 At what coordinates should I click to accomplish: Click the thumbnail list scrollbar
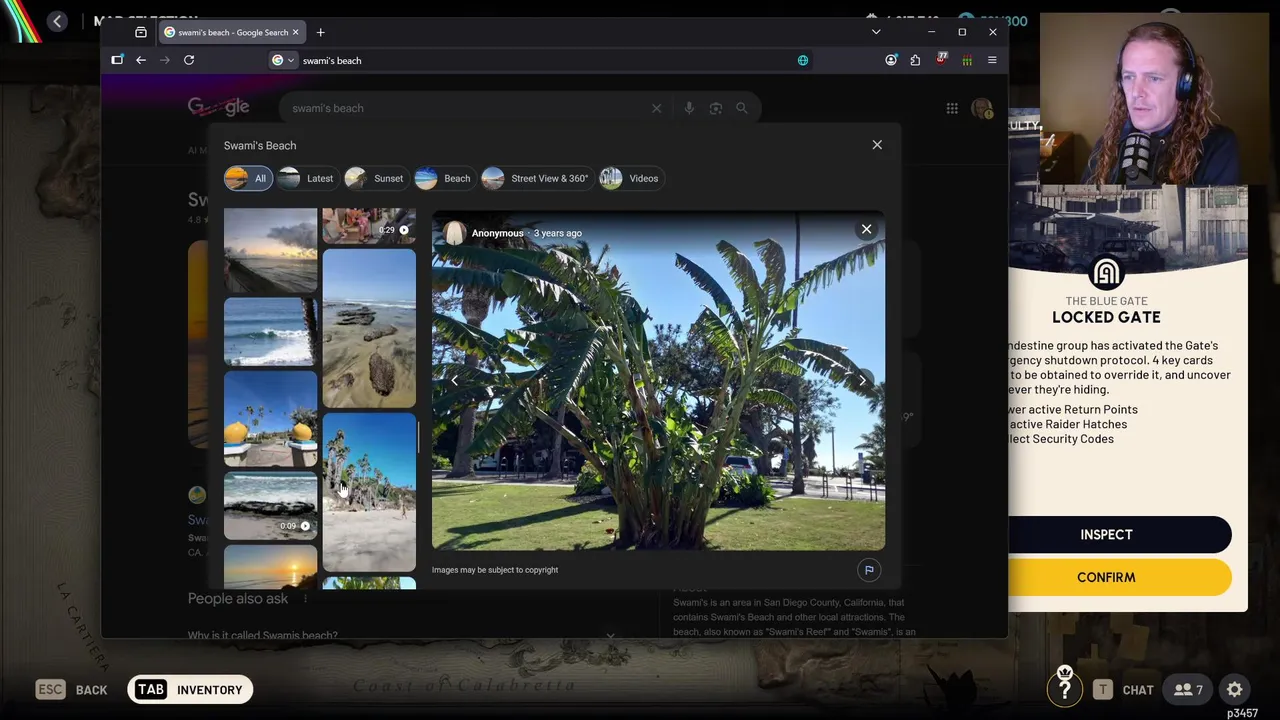419,436
